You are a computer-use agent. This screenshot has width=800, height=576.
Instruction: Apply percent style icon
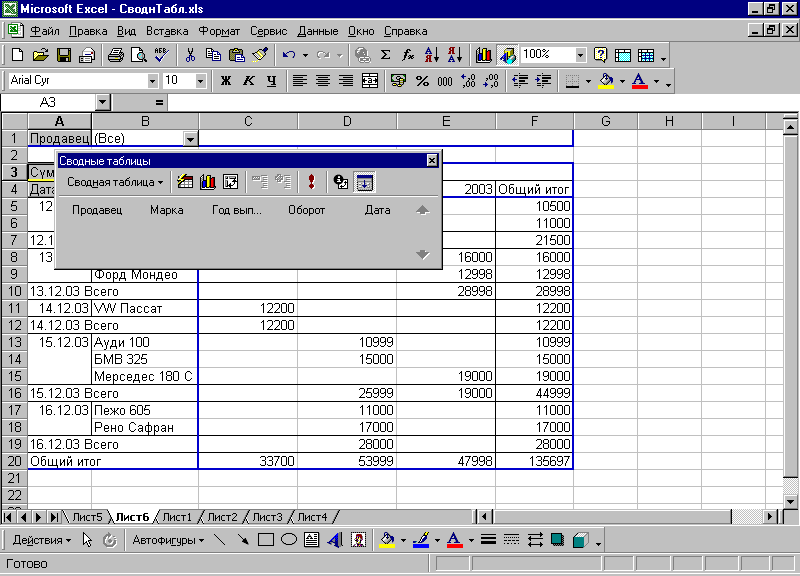[x=422, y=81]
